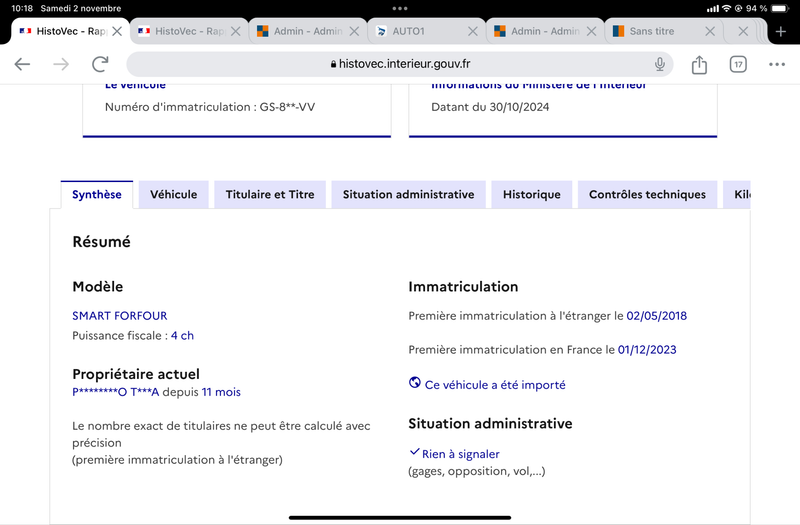Screen dimensions: 800x525
Task: Click the 02/05/2018 foreign registration date
Action: pos(657,316)
